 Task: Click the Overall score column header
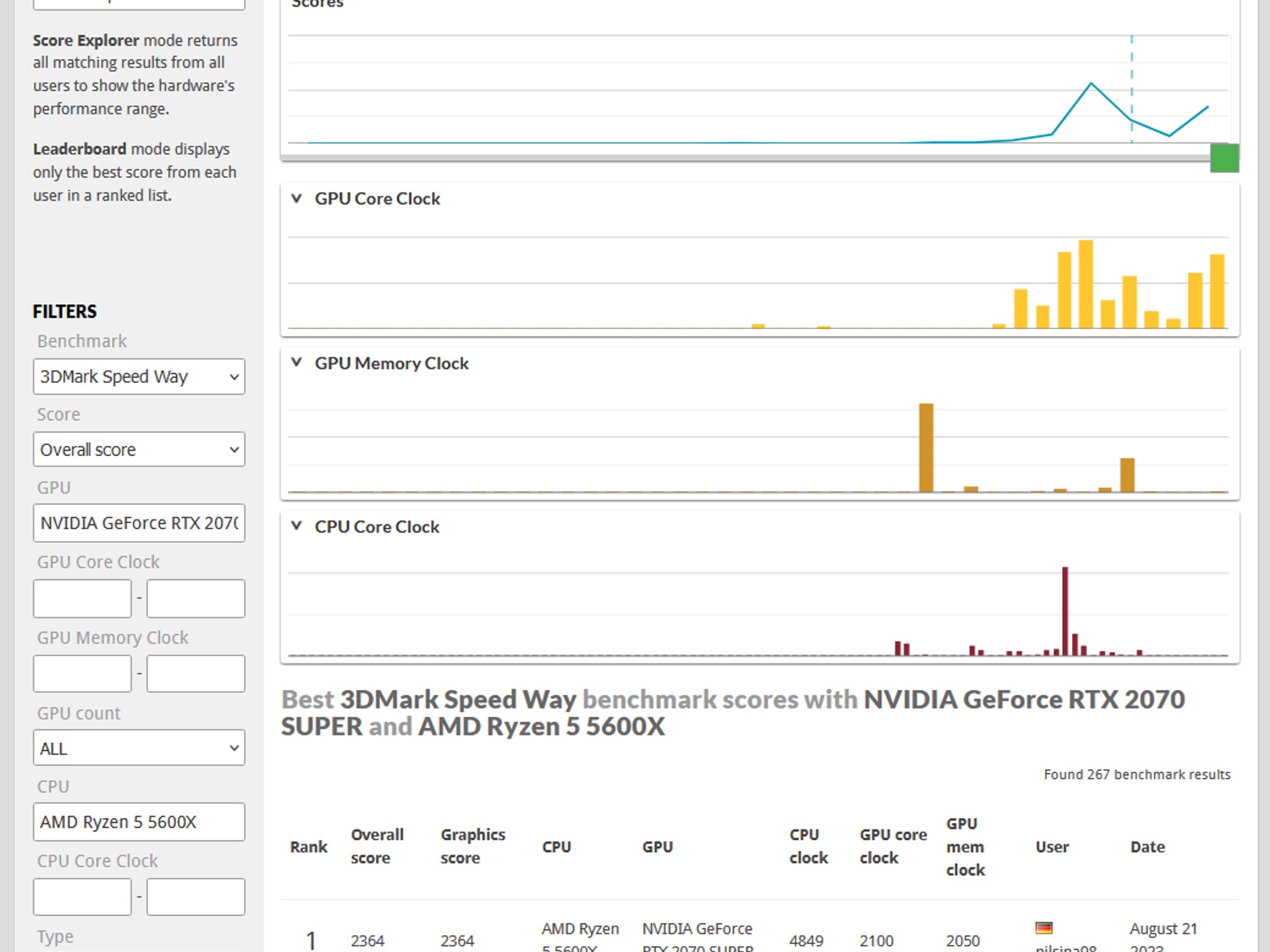tap(377, 846)
